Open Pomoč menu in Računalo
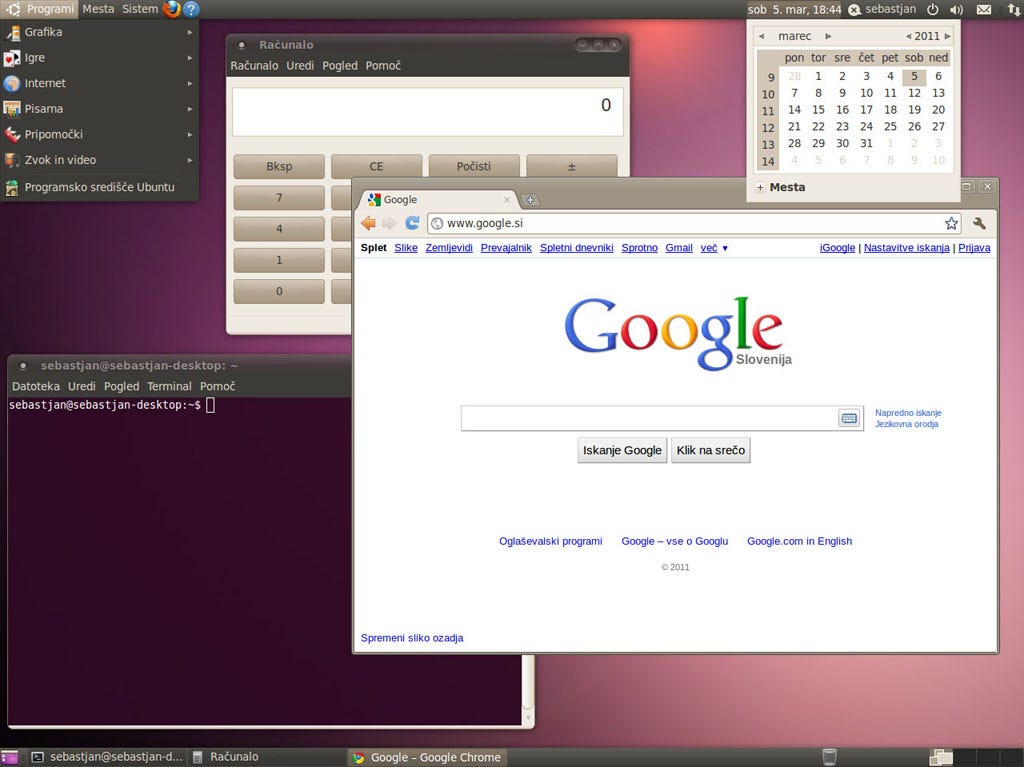 (x=383, y=65)
